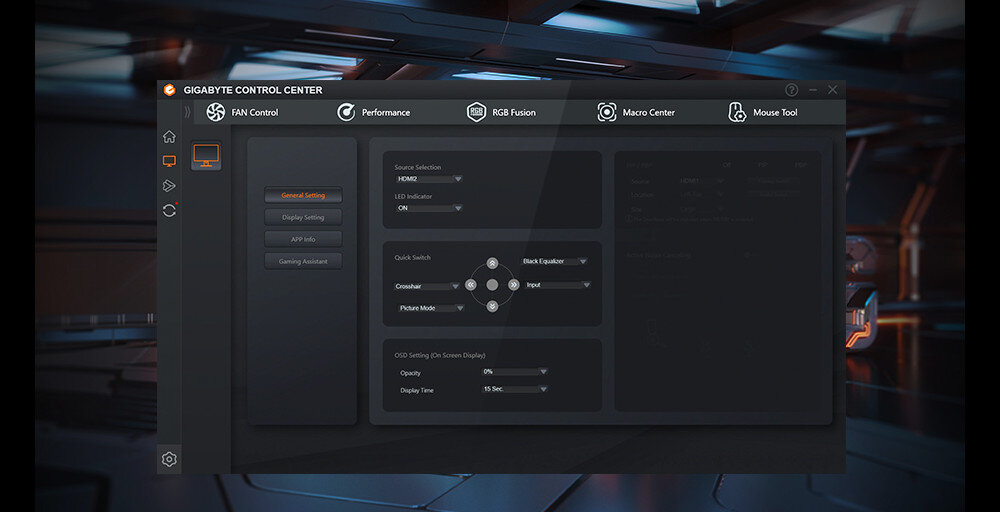Click the LED Indicator label
The width and height of the screenshot is (1000, 512).
click(413, 196)
